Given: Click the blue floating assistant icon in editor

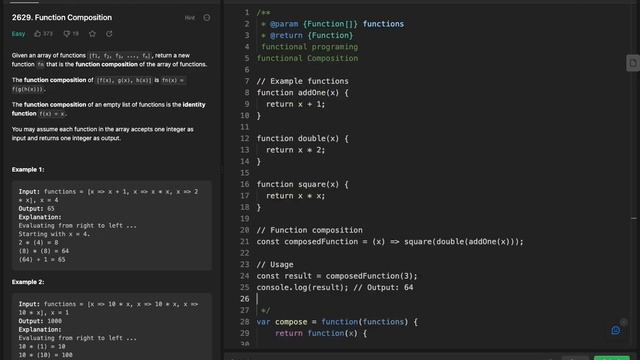Looking at the screenshot, I should click(x=616, y=330).
